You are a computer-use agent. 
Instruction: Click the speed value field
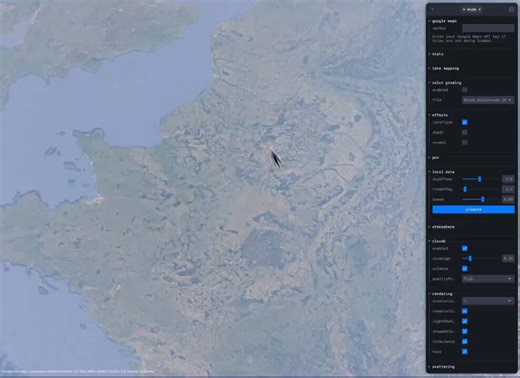pyautogui.click(x=508, y=199)
